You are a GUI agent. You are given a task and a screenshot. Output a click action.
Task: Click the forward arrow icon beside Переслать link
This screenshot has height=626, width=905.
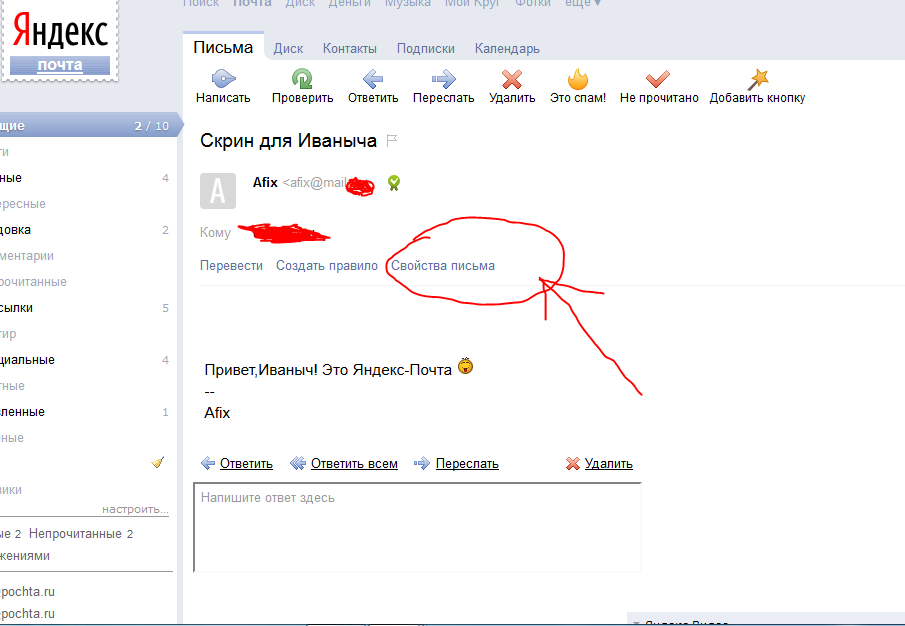422,463
